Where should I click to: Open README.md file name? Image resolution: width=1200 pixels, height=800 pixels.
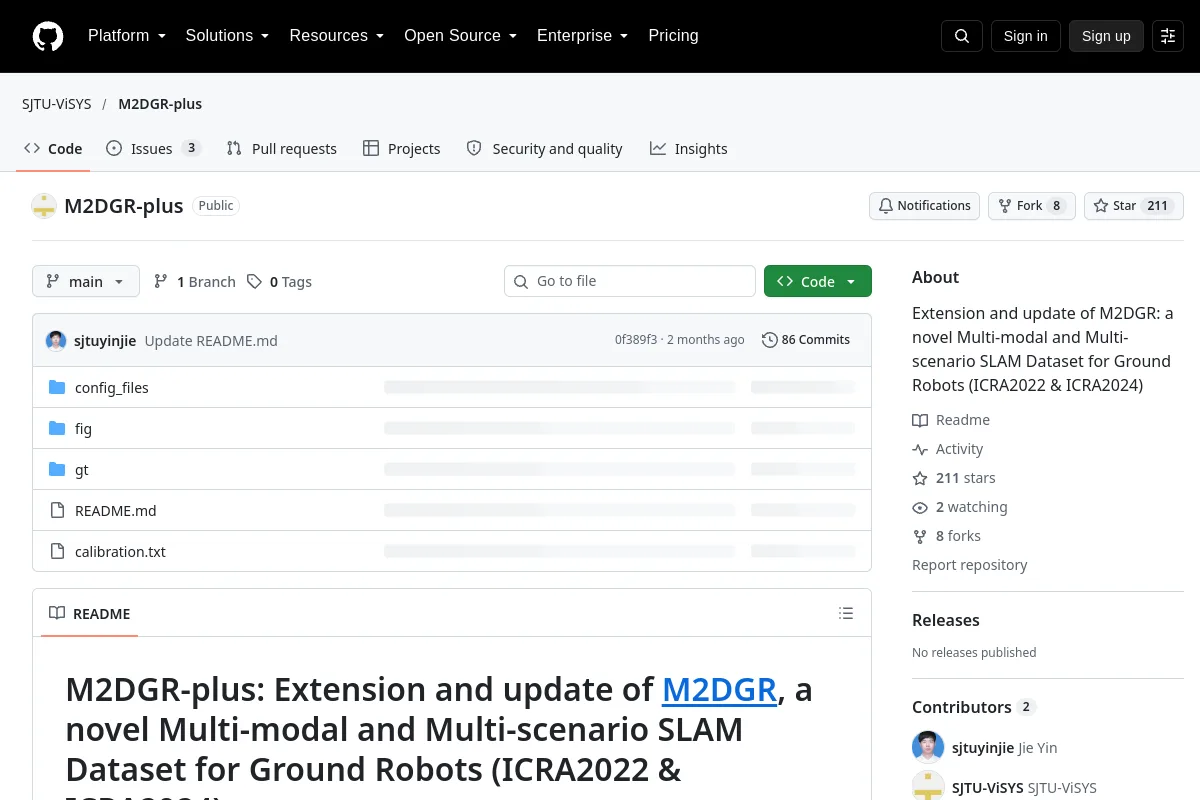click(116, 511)
